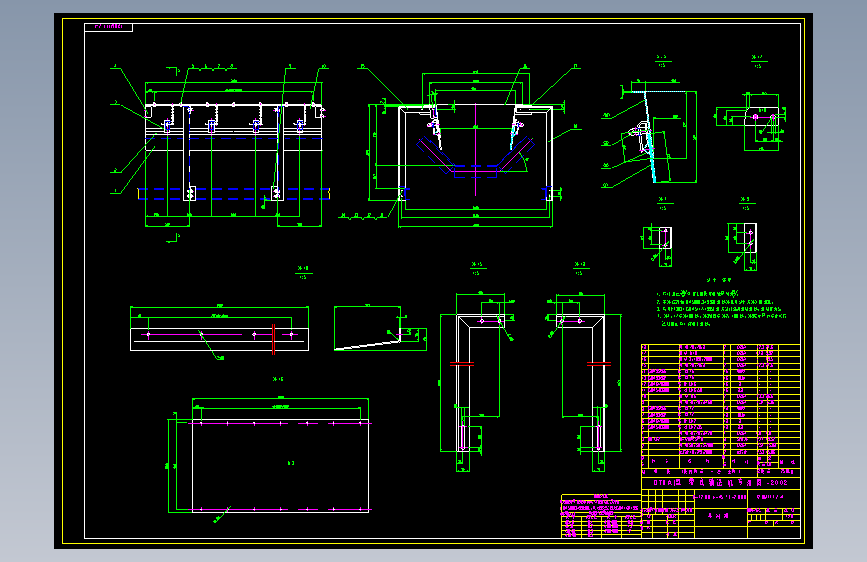Select the detail view with the cyan inclined line
867x562 pixels.
(x=650, y=133)
